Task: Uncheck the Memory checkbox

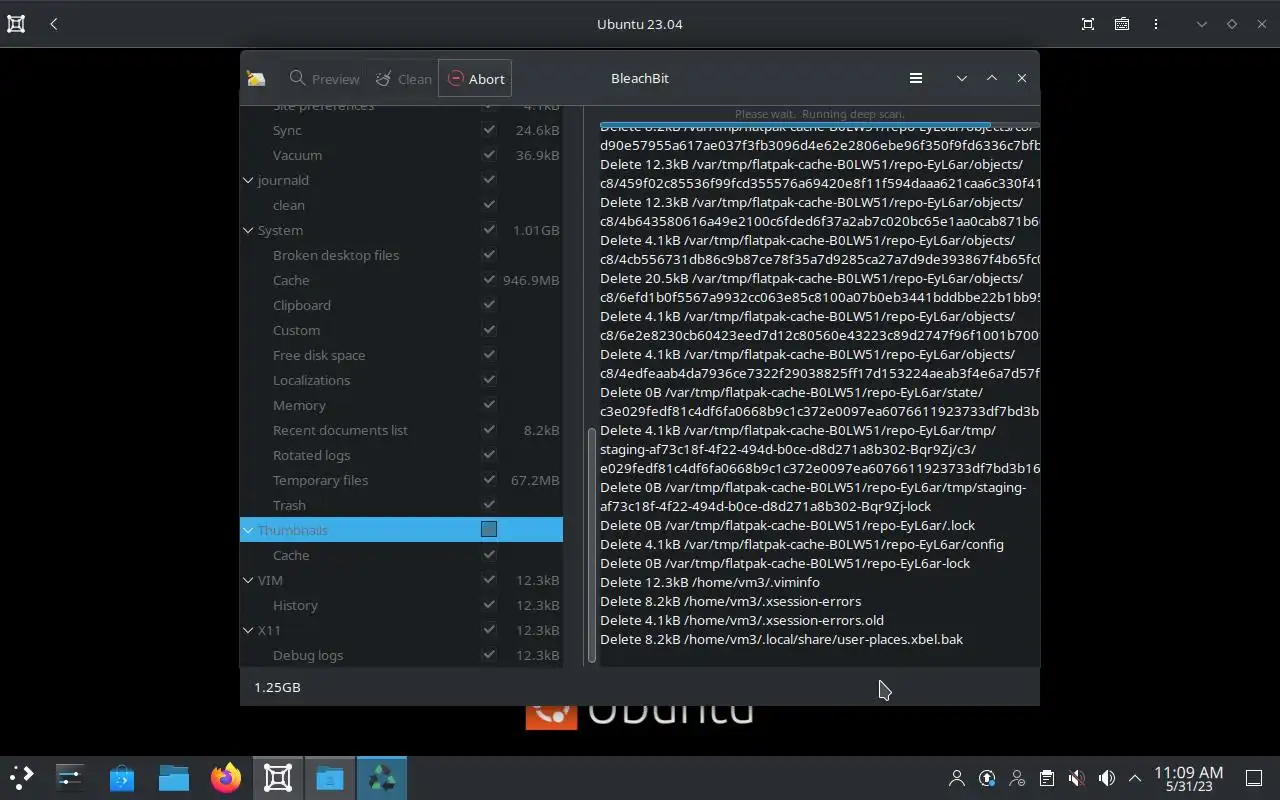Action: [489, 405]
